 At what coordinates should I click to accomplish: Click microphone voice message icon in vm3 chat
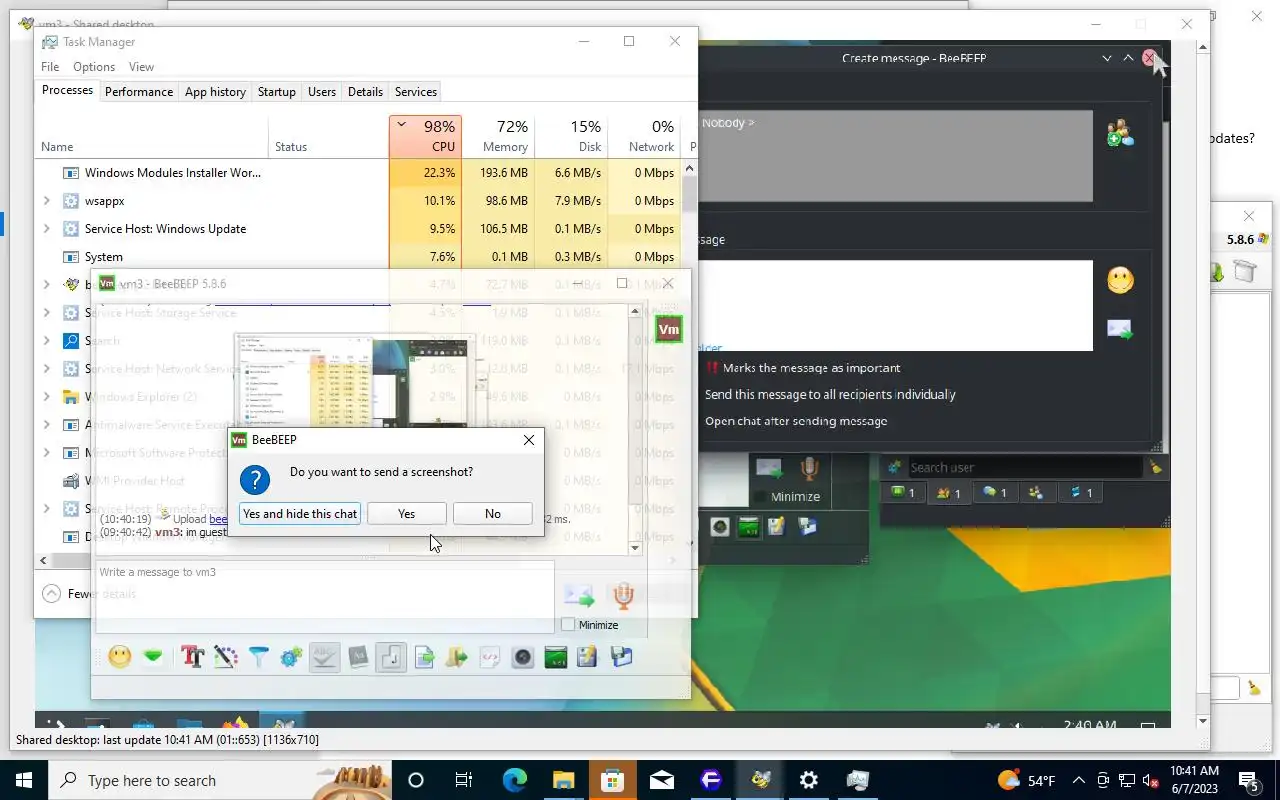(x=624, y=596)
